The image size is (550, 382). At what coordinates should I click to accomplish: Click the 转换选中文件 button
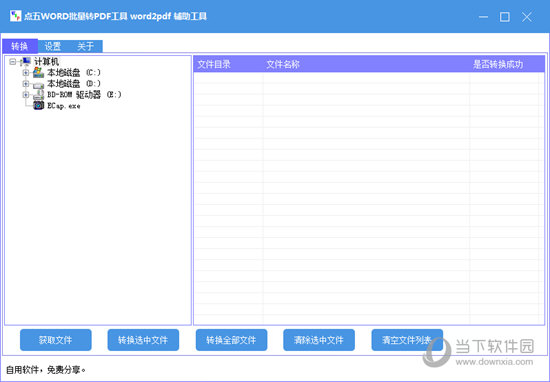pos(143,340)
